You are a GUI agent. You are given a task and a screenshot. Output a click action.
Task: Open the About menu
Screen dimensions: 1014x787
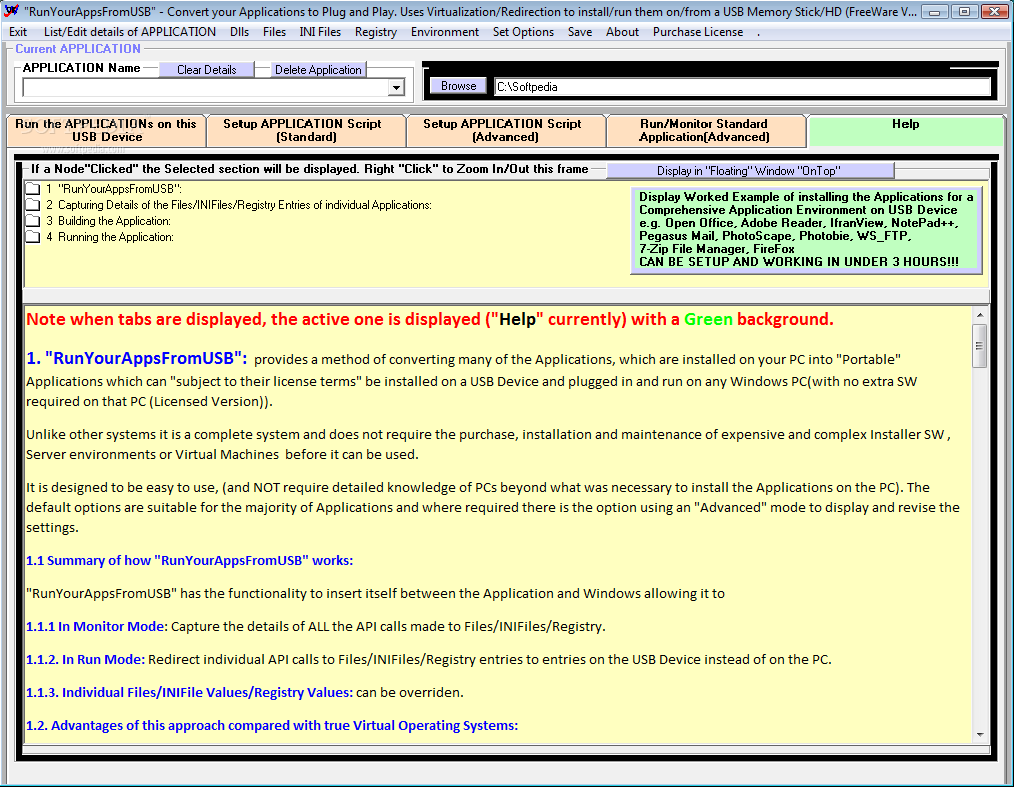click(622, 32)
